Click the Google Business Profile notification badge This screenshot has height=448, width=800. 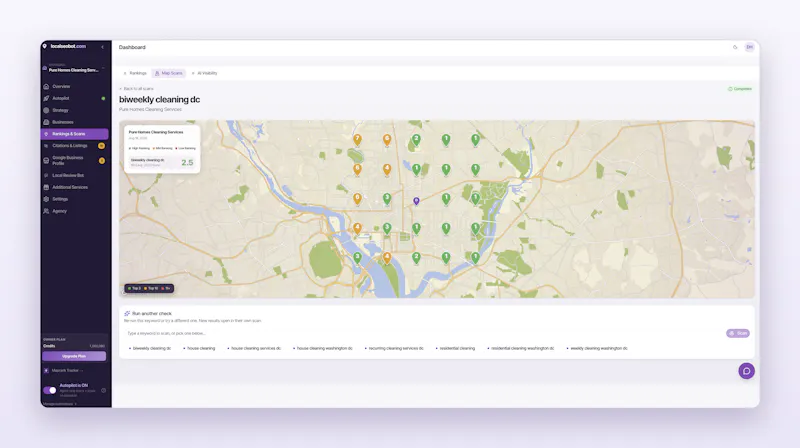pos(102,160)
